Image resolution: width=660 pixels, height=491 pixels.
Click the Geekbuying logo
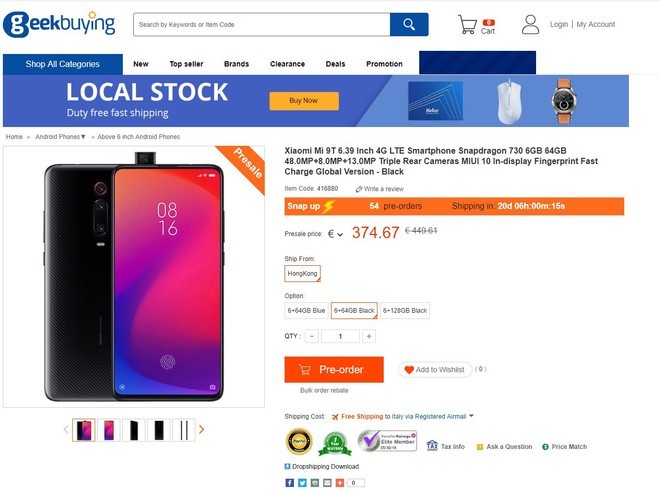pyautogui.click(x=59, y=24)
